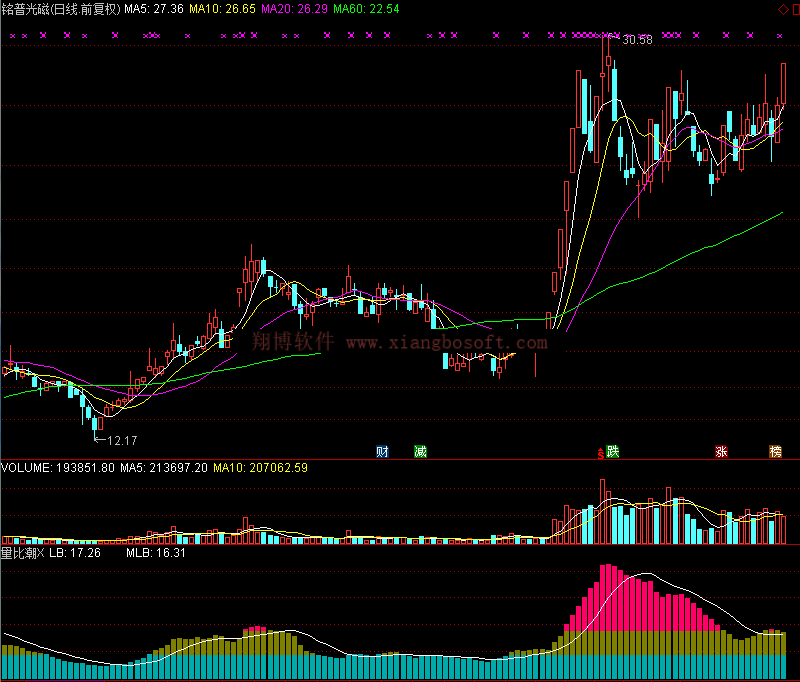Viewport: 800px width, 682px height.
Task: Click the green 跌 event marker
Action: [x=612, y=451]
